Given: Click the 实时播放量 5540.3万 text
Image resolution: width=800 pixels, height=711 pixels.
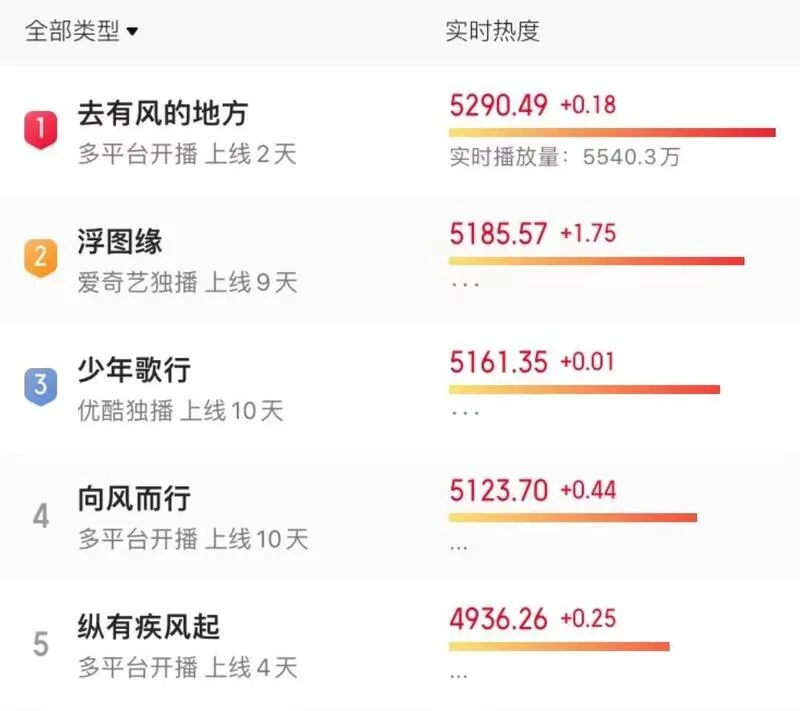Looking at the screenshot, I should click(x=565, y=157).
